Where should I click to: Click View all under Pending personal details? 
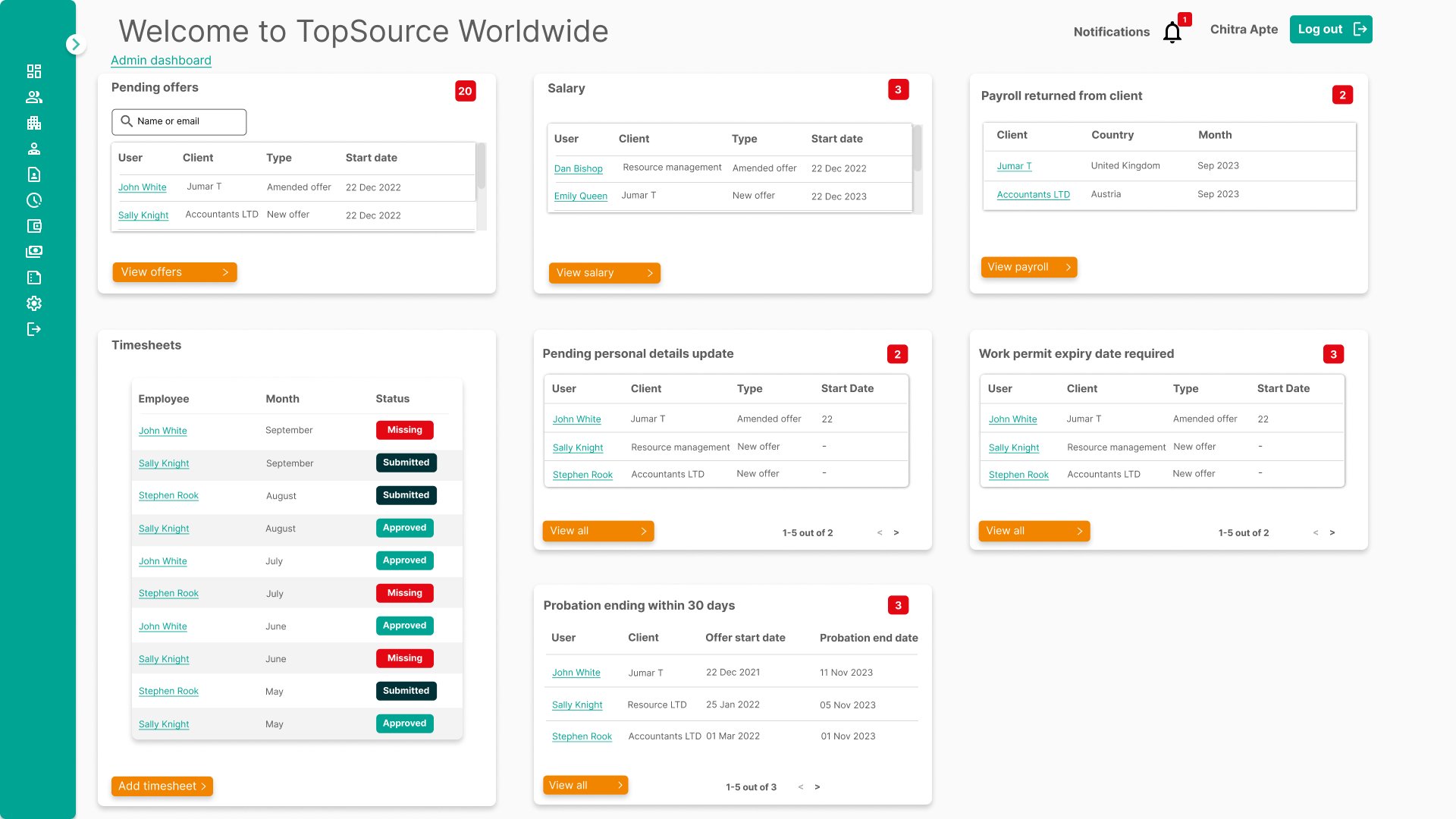pyautogui.click(x=598, y=531)
